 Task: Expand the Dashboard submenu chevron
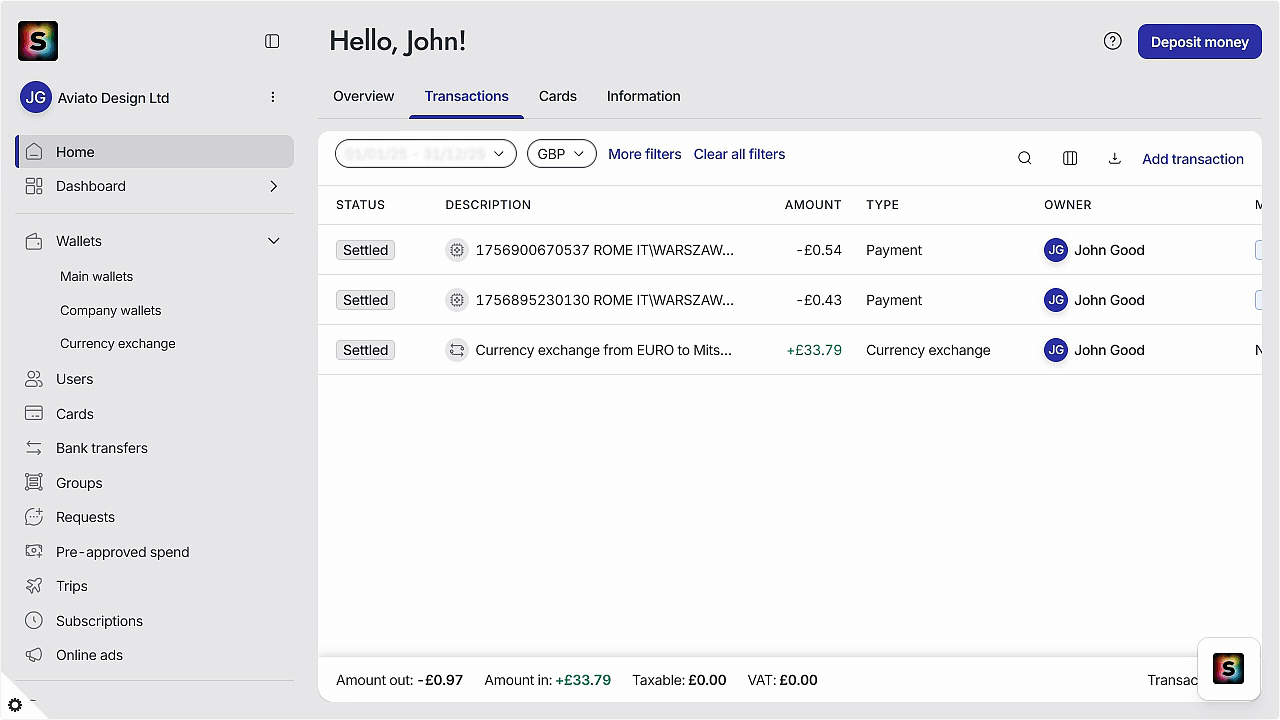[x=273, y=186]
